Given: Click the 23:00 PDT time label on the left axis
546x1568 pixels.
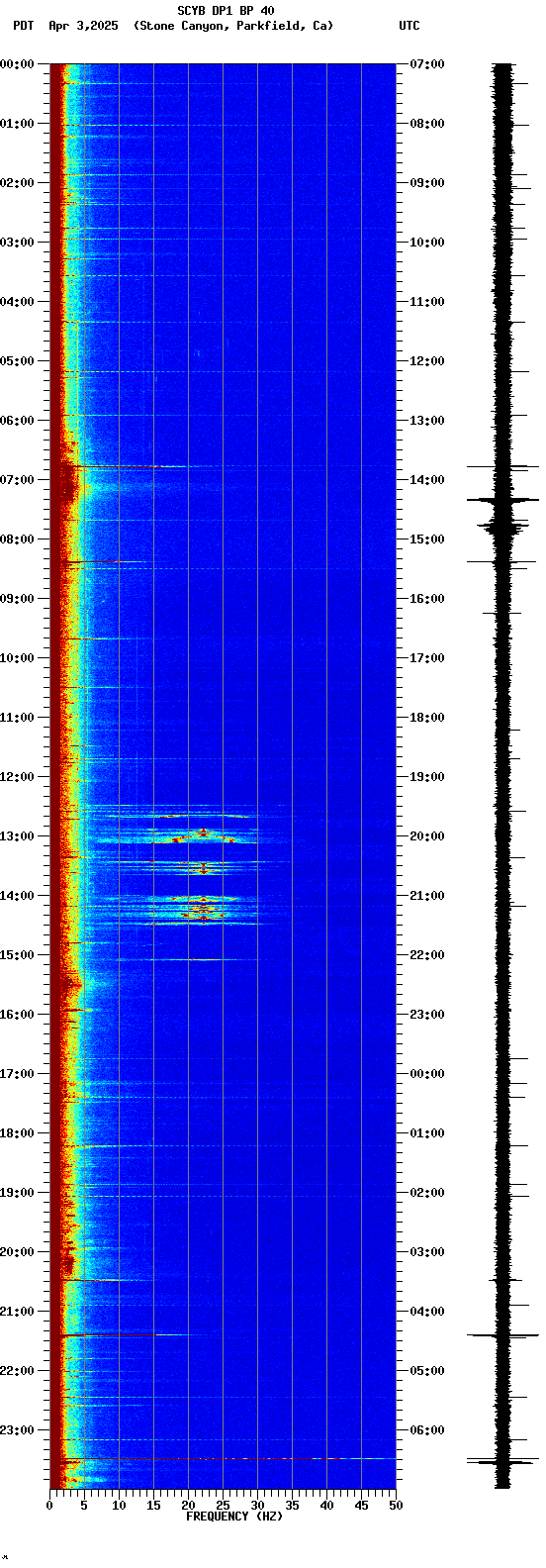Looking at the screenshot, I should tap(17, 1430).
